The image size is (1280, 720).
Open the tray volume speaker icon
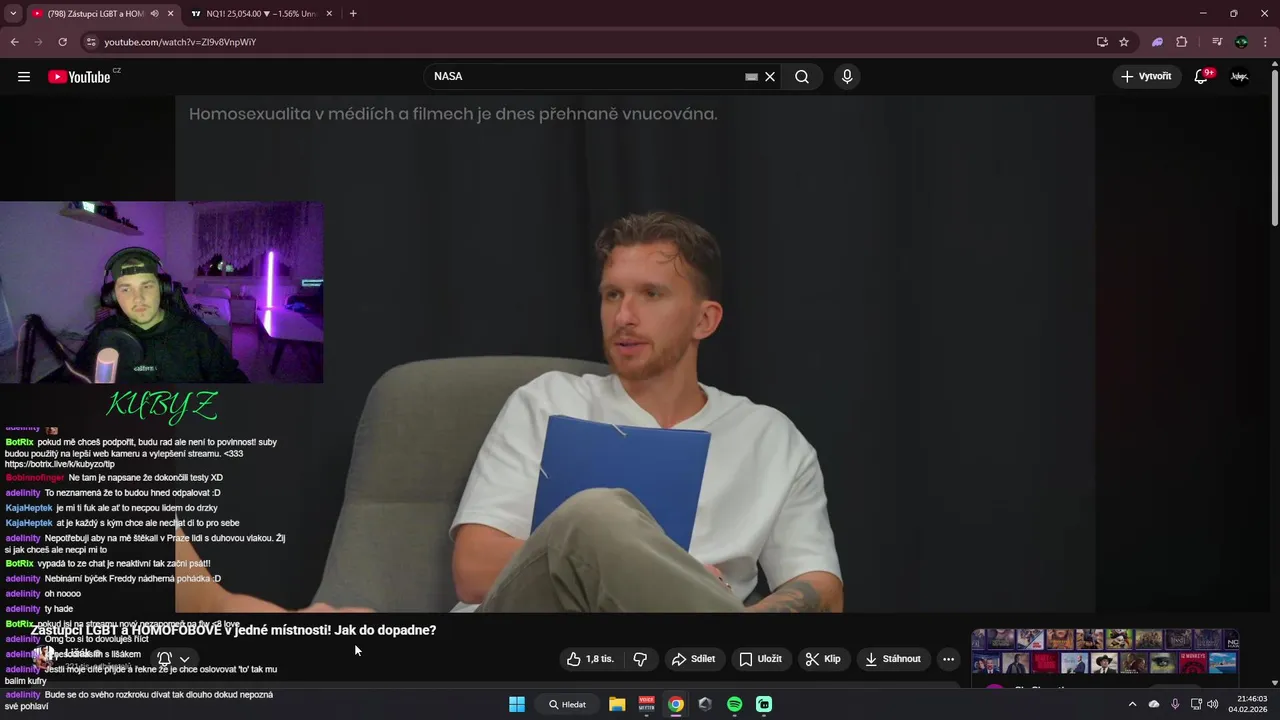click(x=1212, y=704)
